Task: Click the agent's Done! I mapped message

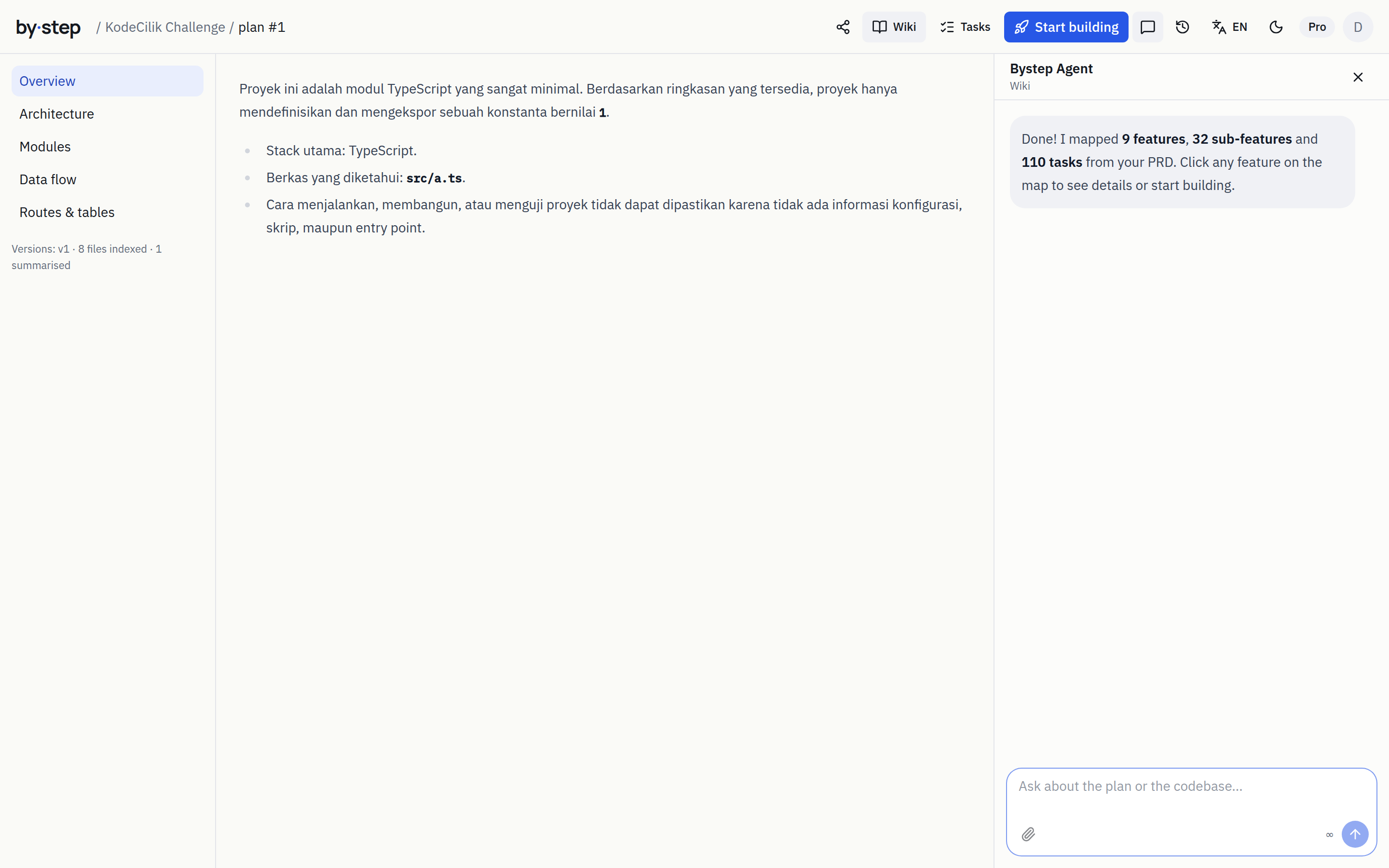Action: click(x=1183, y=162)
